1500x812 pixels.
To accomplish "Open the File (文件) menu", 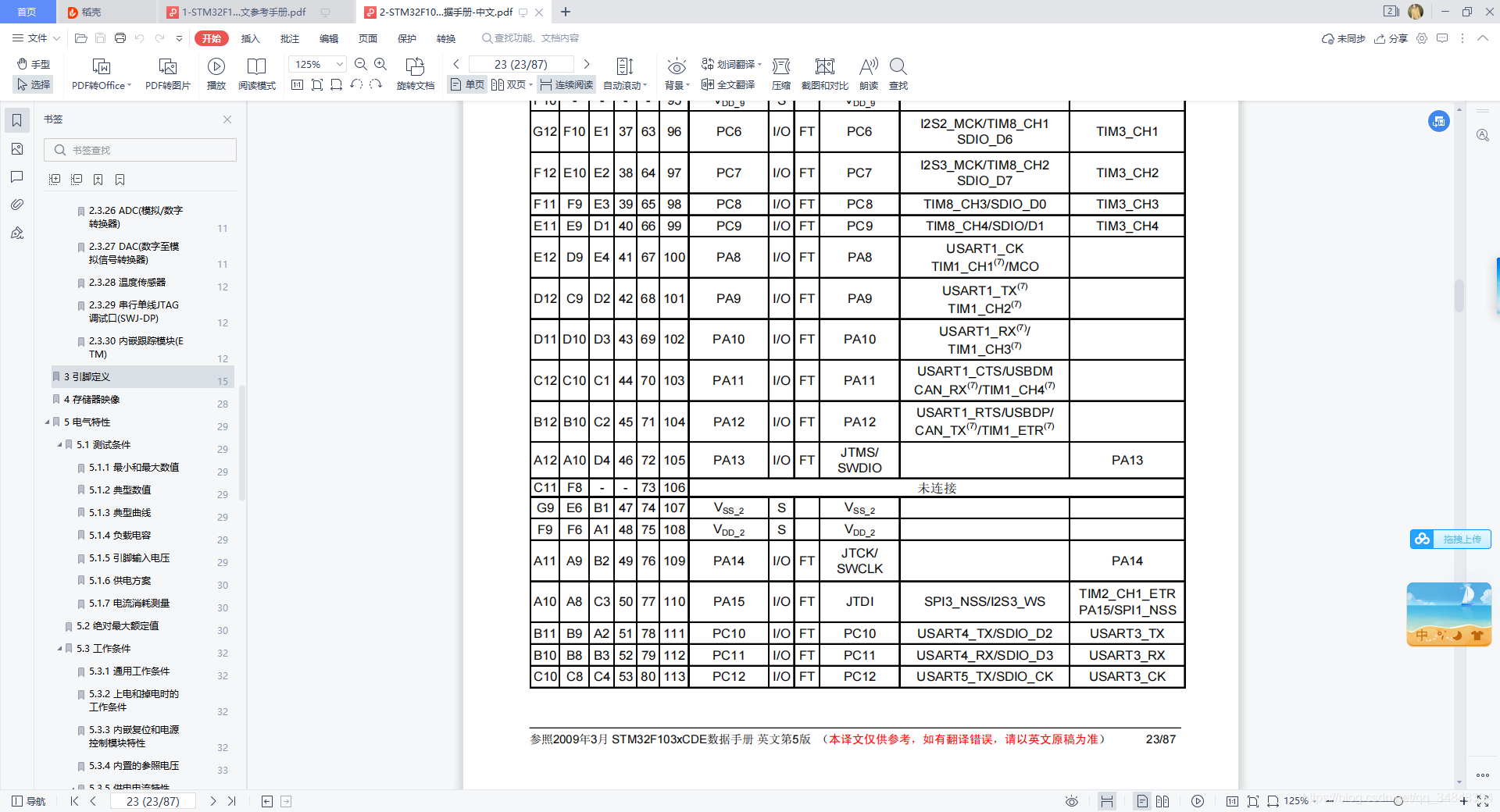I will pos(36,38).
